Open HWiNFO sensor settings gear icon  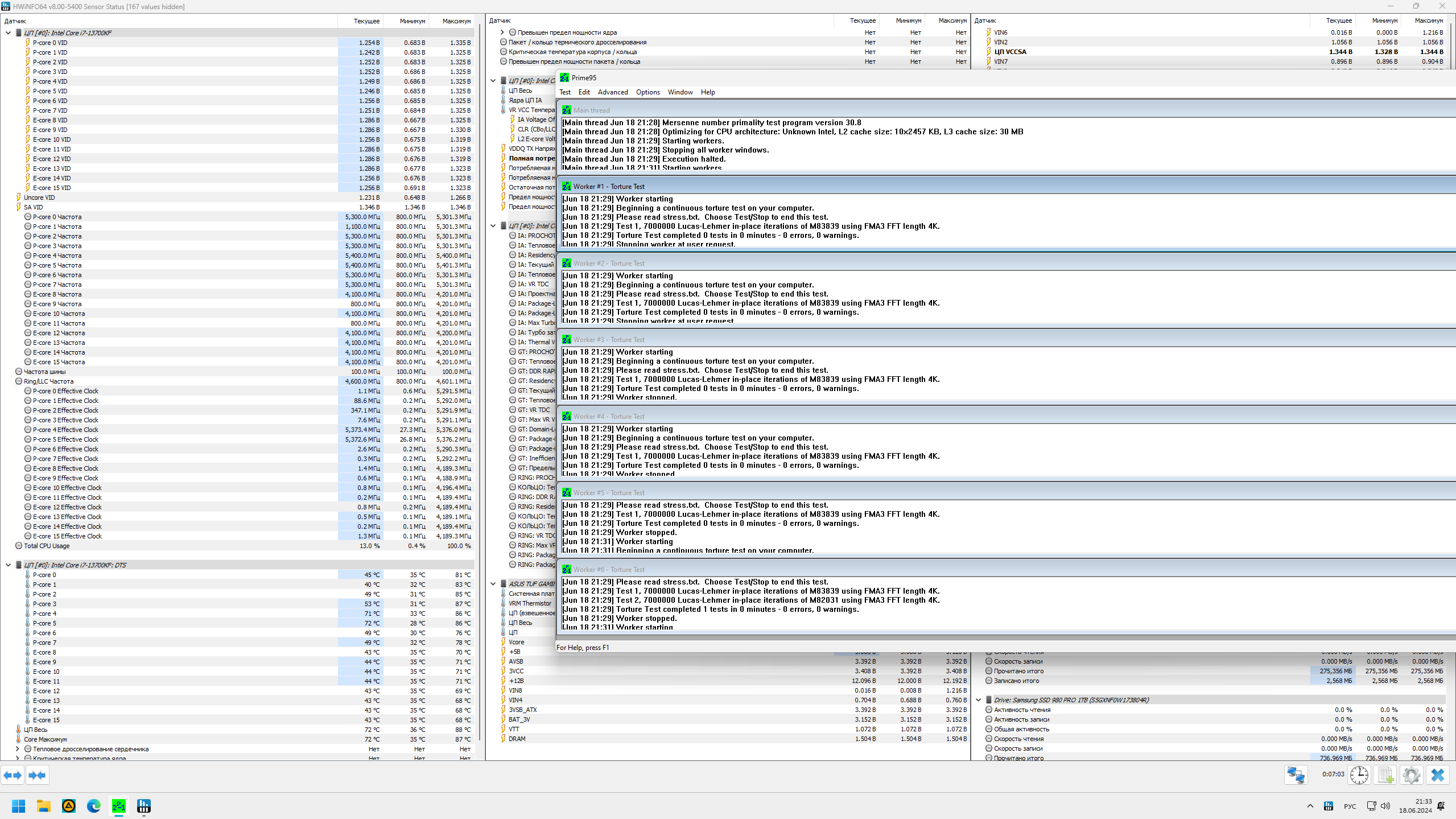[1412, 775]
